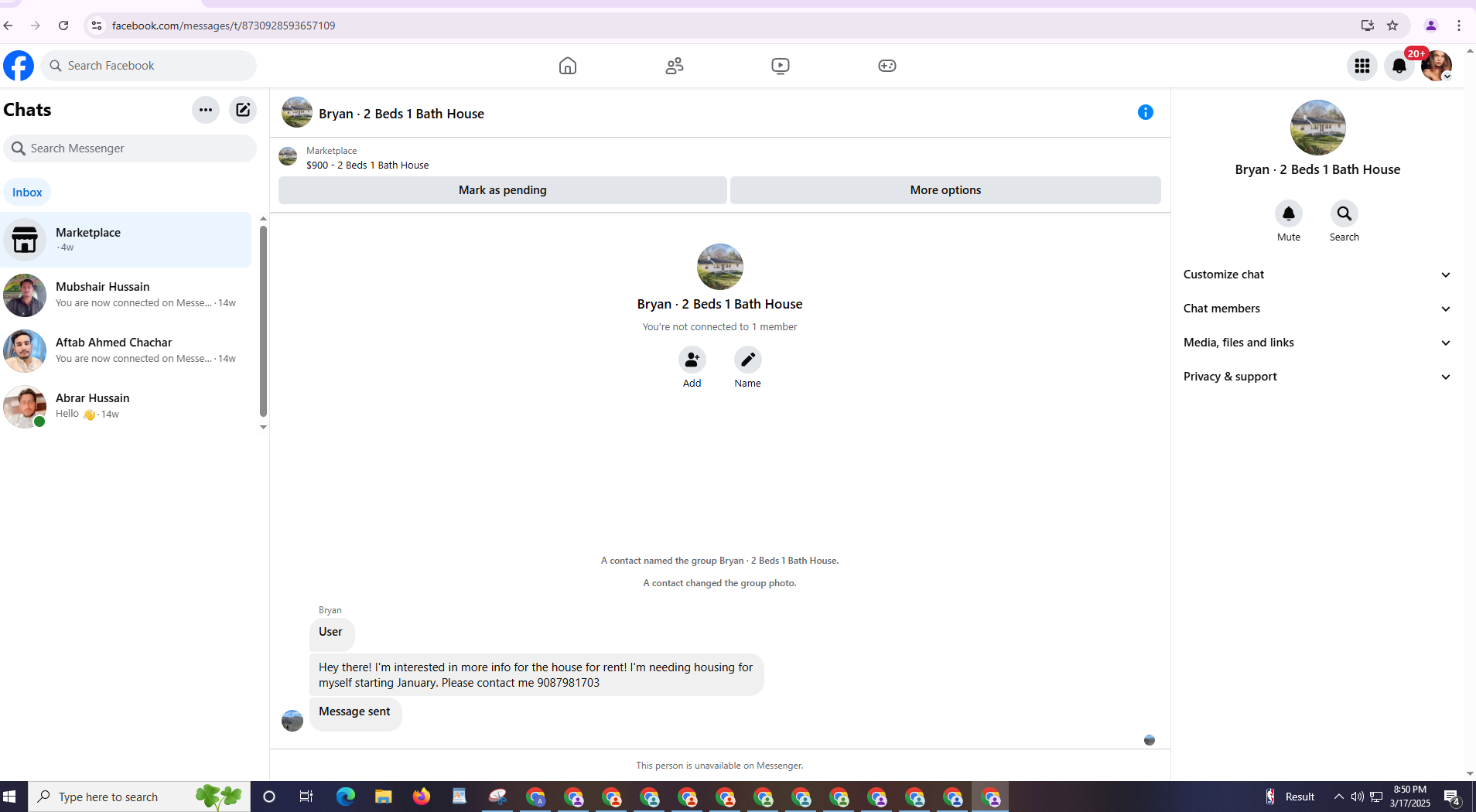
Task: Open Task View on the taskbar
Action: coord(306,797)
